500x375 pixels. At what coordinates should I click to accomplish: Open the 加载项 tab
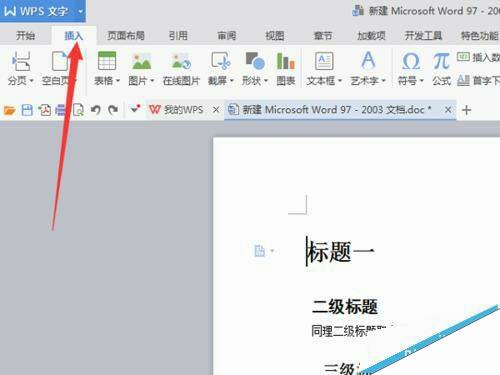[371, 35]
